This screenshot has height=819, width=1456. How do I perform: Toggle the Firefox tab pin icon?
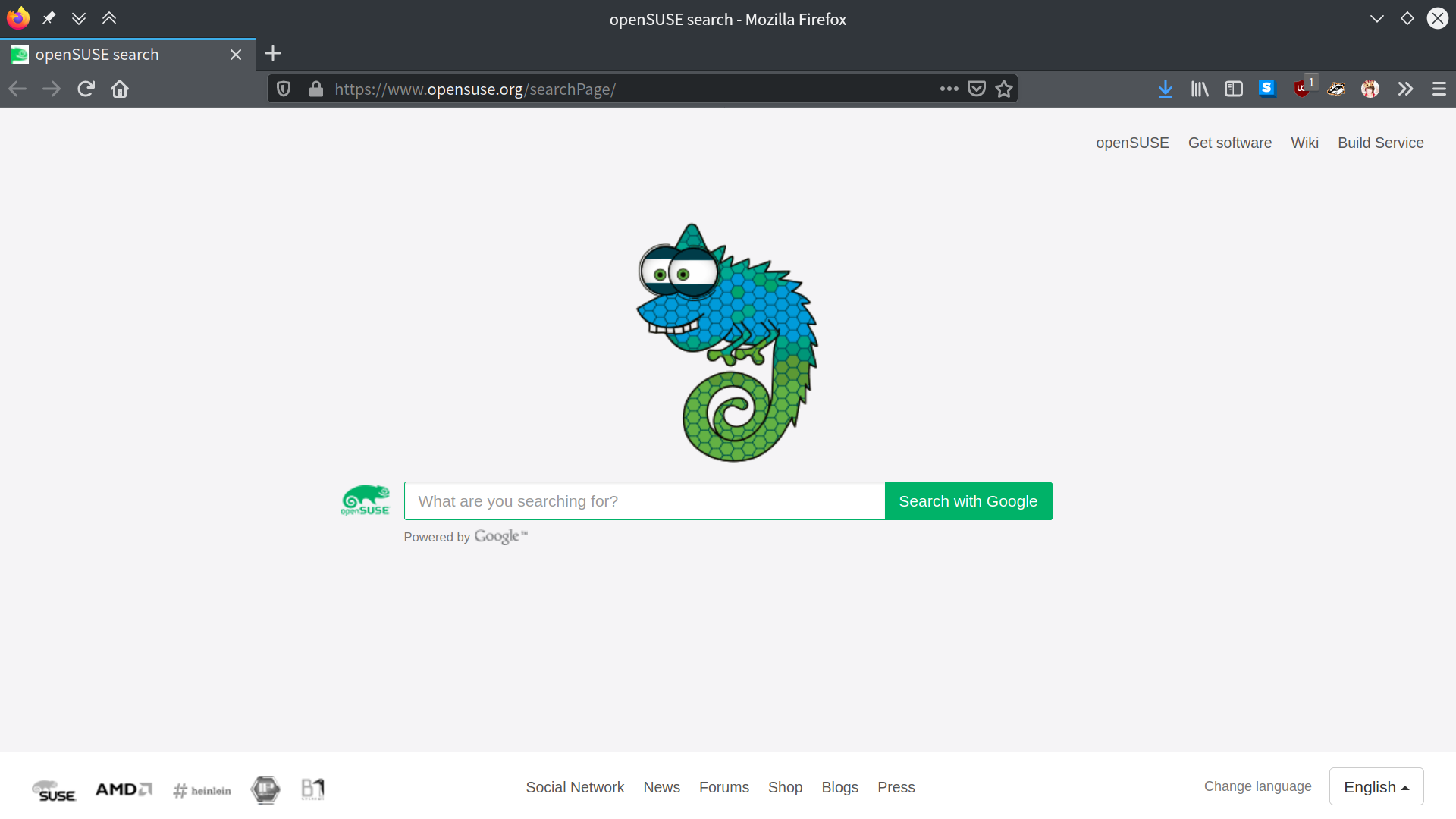click(x=48, y=17)
